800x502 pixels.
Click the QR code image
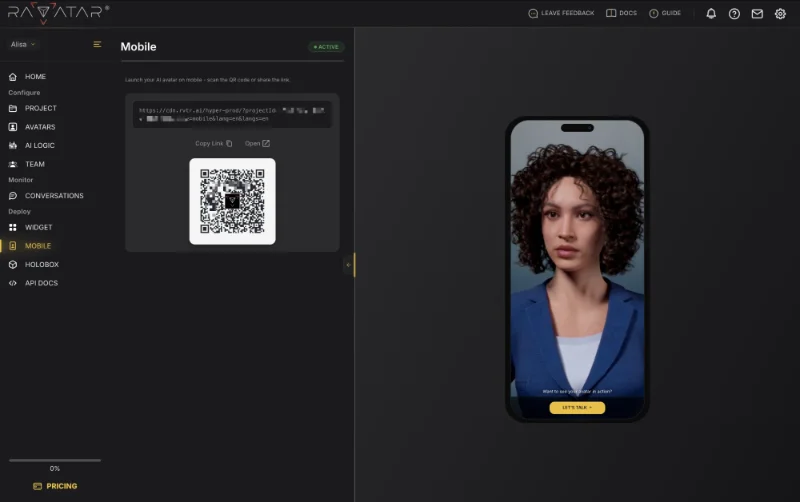232,202
